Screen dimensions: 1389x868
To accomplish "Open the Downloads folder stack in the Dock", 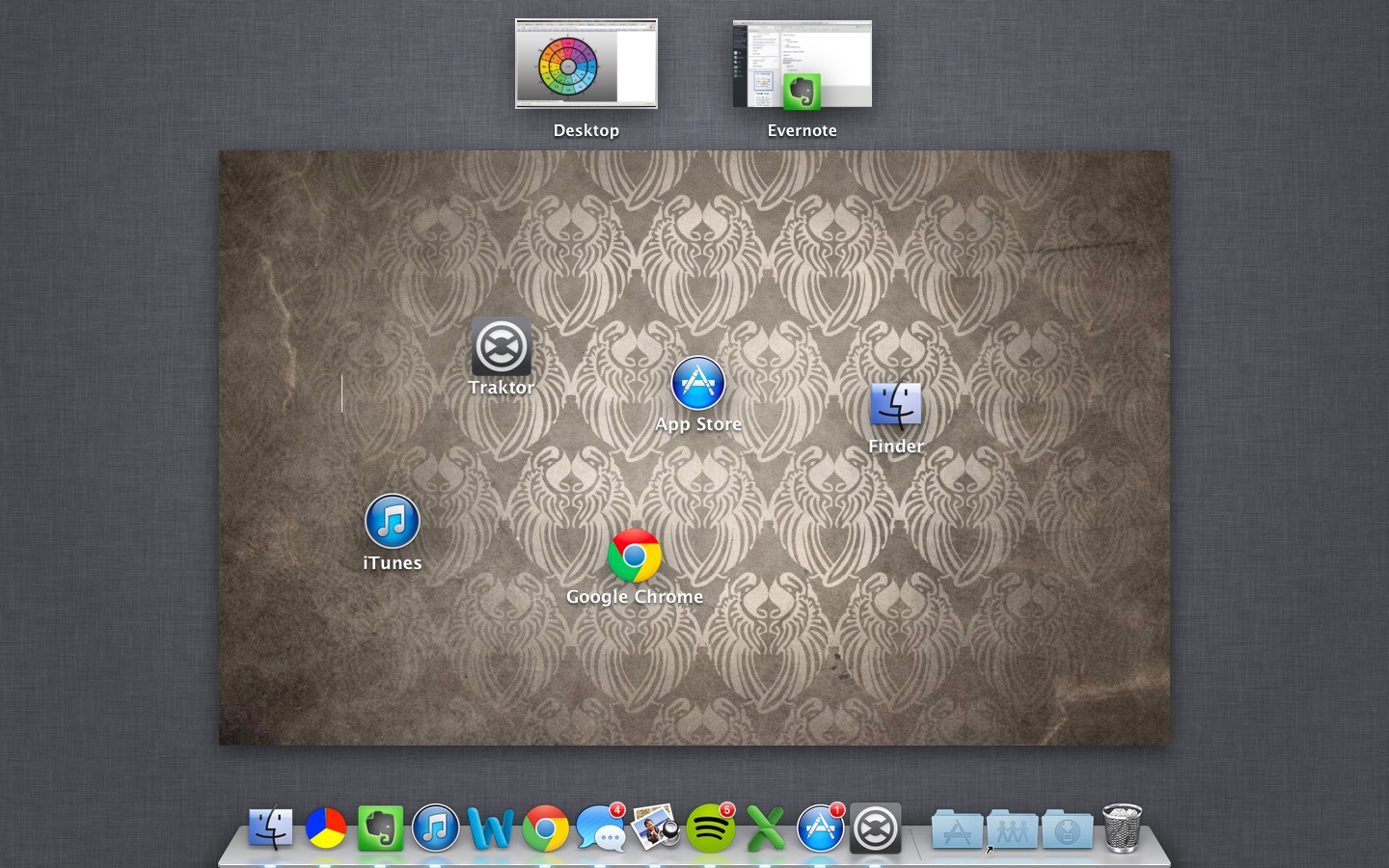I will pyautogui.click(x=1067, y=829).
